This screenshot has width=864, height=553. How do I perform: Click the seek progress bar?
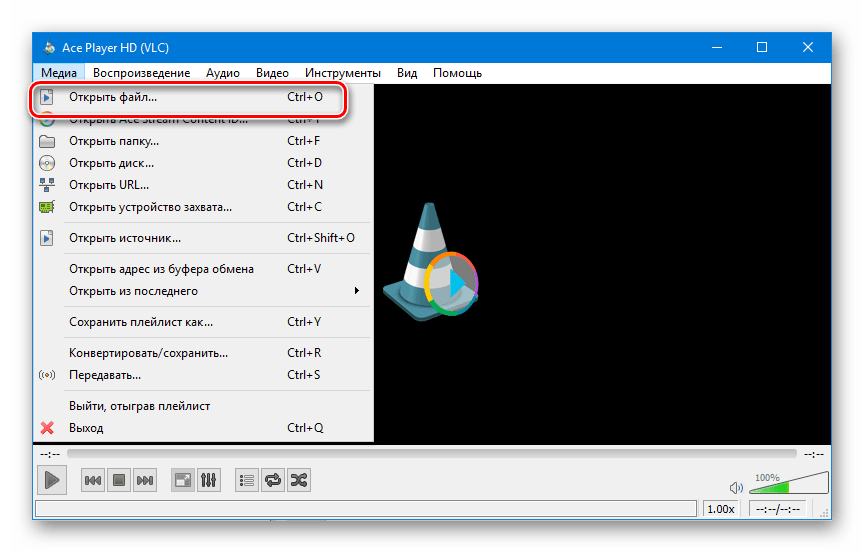[431, 454]
